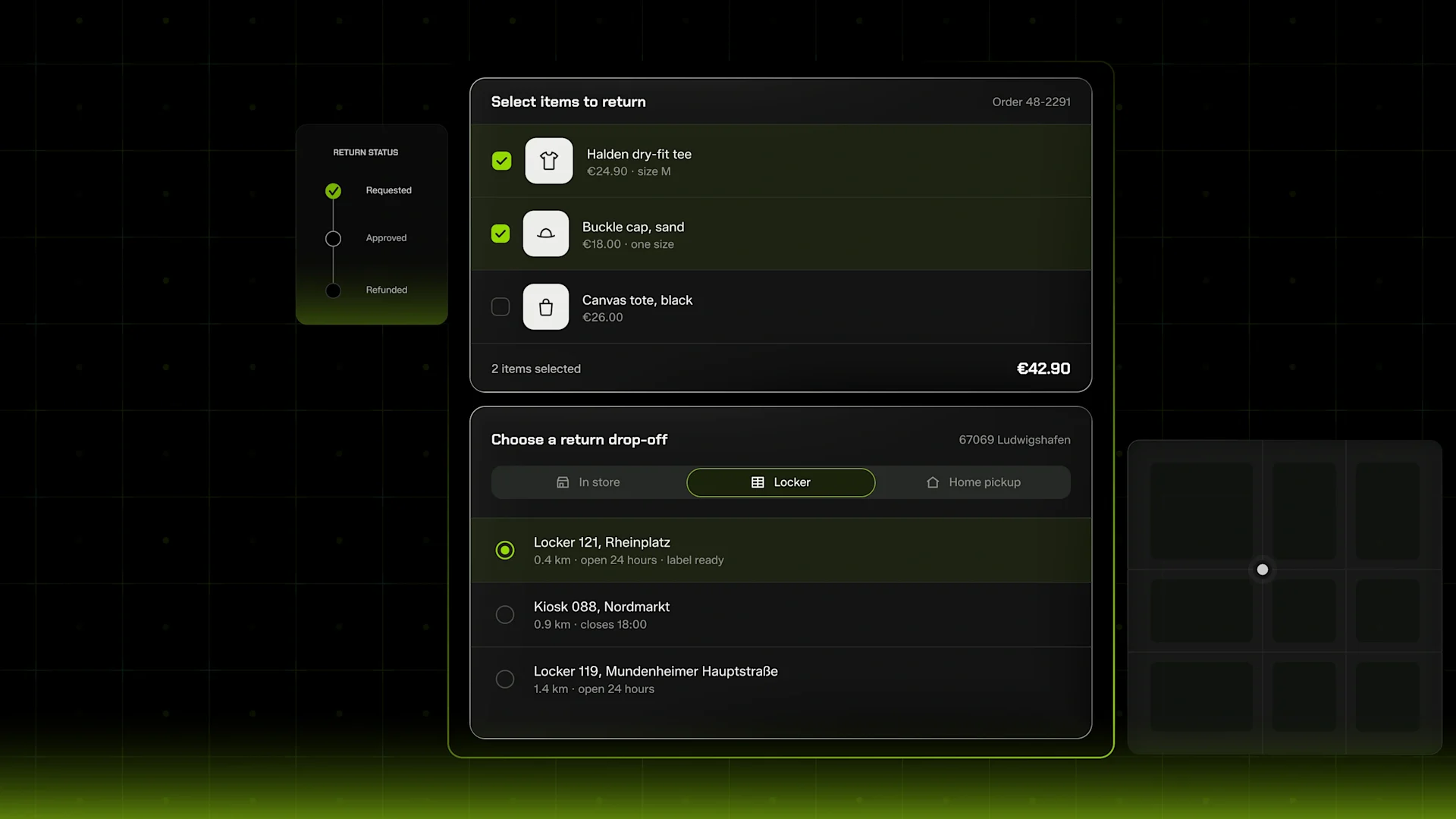Select Locker 119 Mundenheimer Hauptstraße radio
1456x819 pixels.
pyautogui.click(x=505, y=679)
